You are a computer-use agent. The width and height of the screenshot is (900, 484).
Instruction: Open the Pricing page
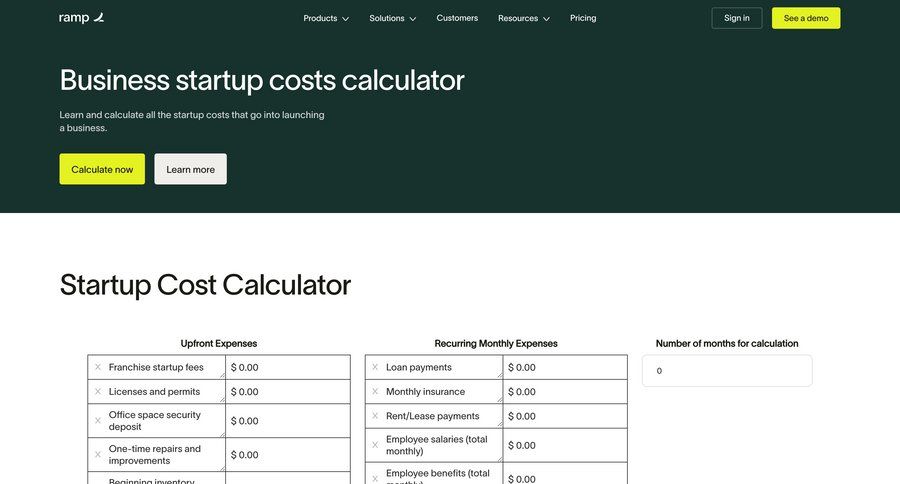click(x=583, y=18)
